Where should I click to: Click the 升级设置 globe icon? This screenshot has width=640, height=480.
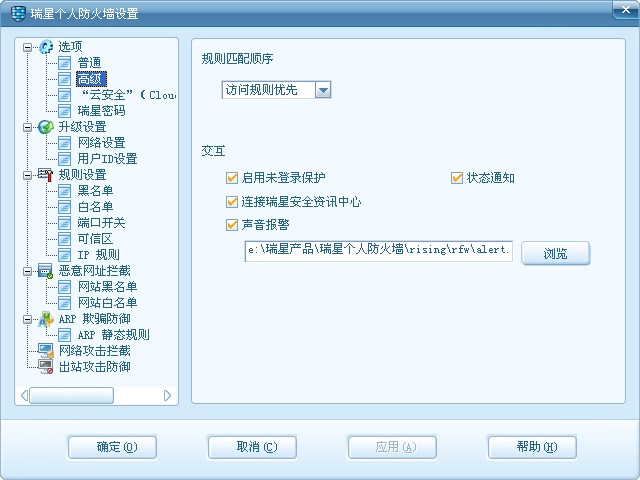[x=46, y=127]
